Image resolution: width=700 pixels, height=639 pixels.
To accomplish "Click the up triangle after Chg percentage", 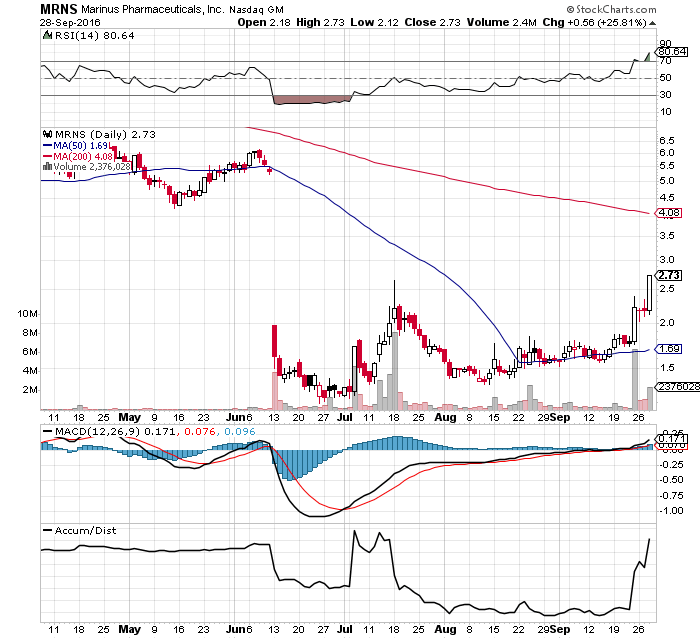I will point(652,23).
